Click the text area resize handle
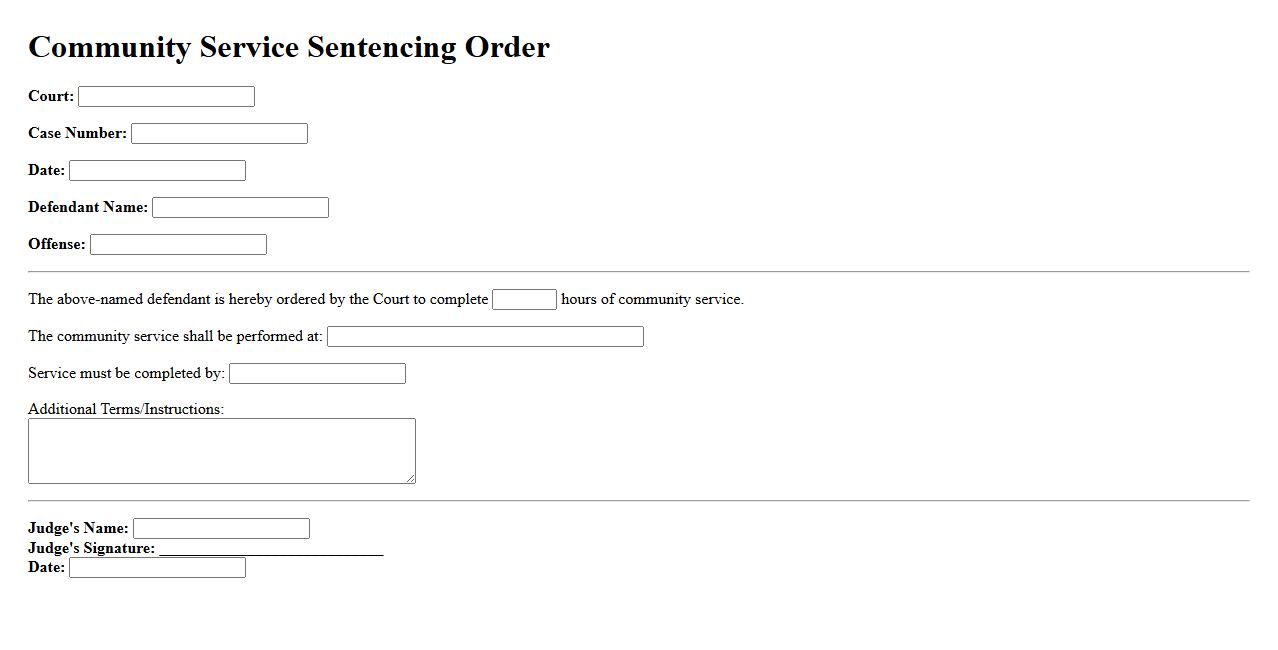 tap(410, 478)
